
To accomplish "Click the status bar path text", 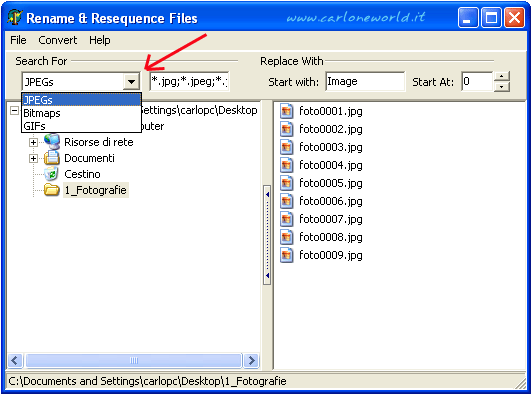I will (147, 381).
